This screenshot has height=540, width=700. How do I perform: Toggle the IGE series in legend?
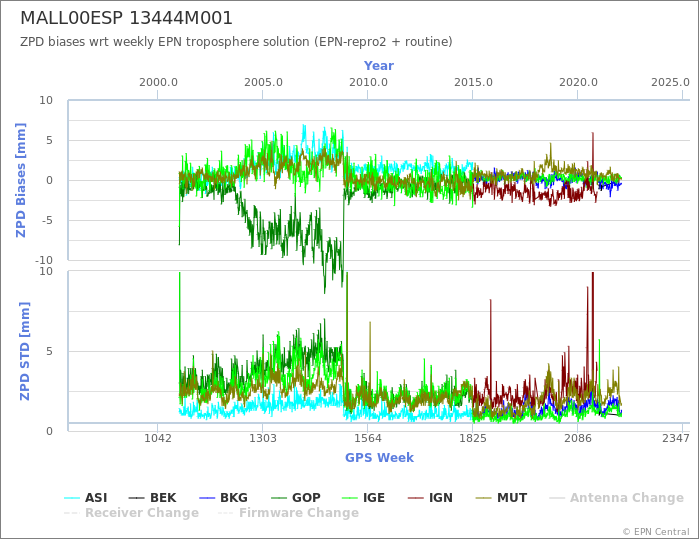[x=363, y=498]
